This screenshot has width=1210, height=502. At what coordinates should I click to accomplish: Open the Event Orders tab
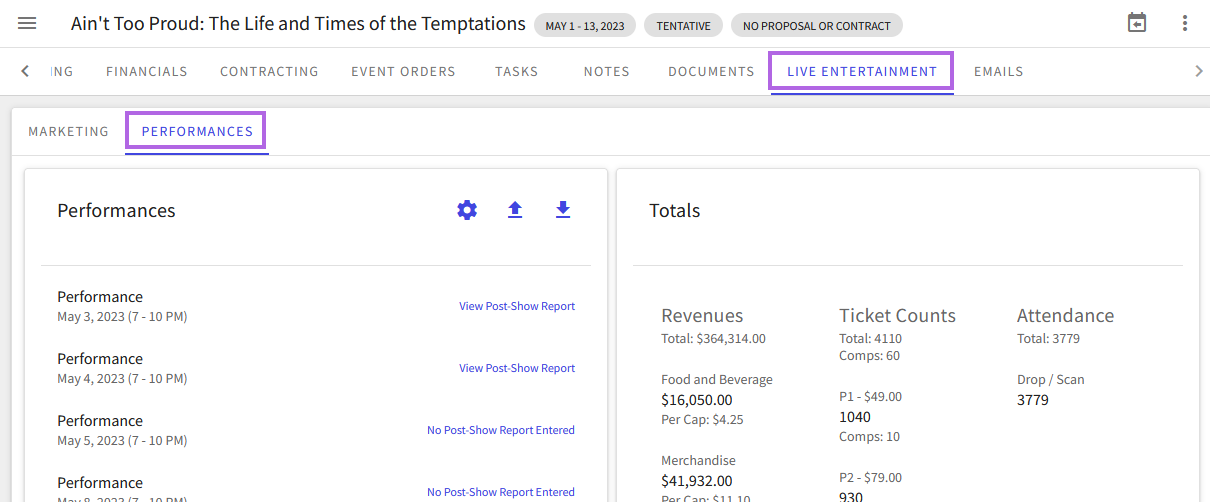(403, 72)
